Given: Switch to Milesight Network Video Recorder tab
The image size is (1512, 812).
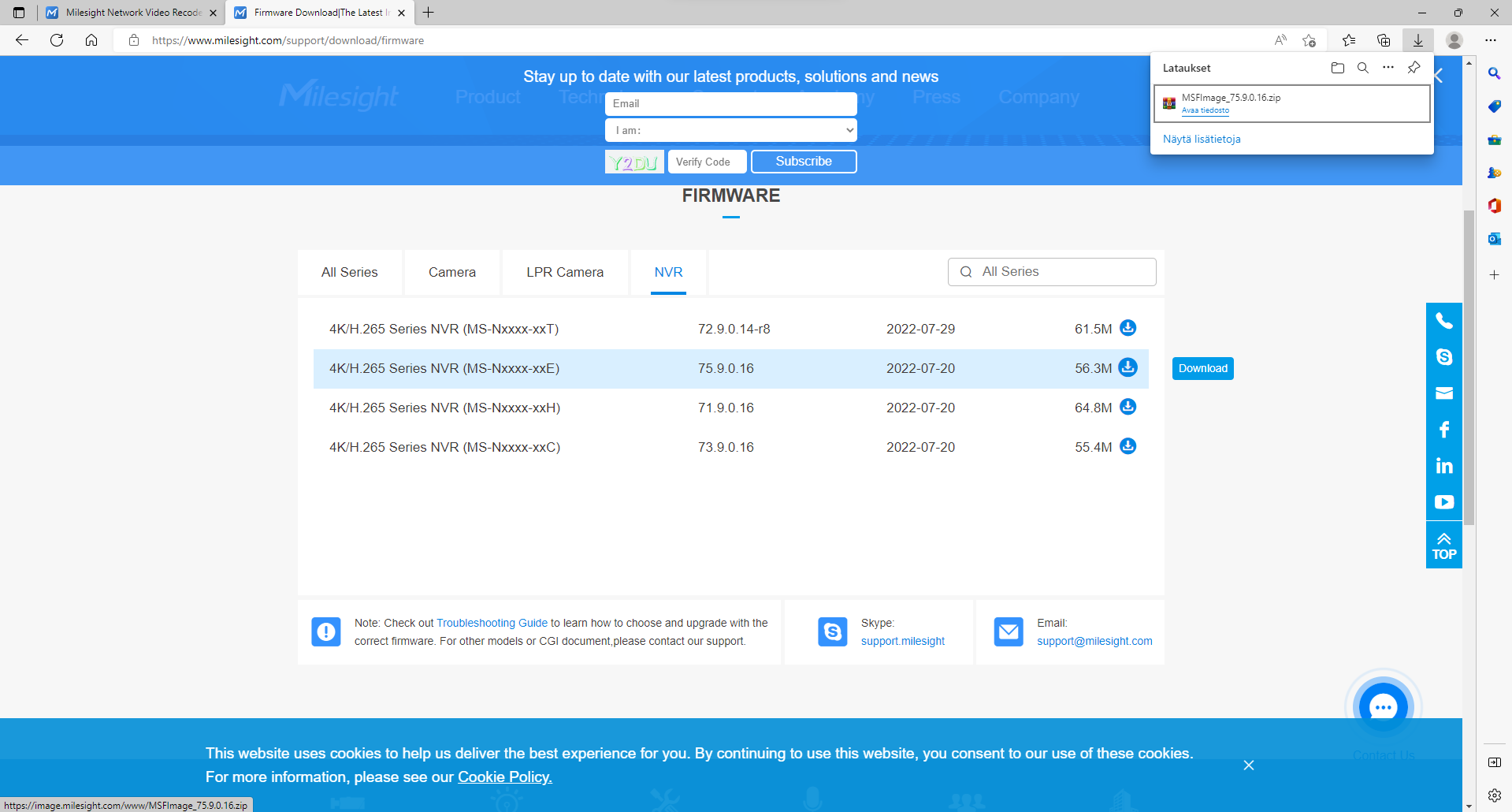Looking at the screenshot, I should 132,13.
